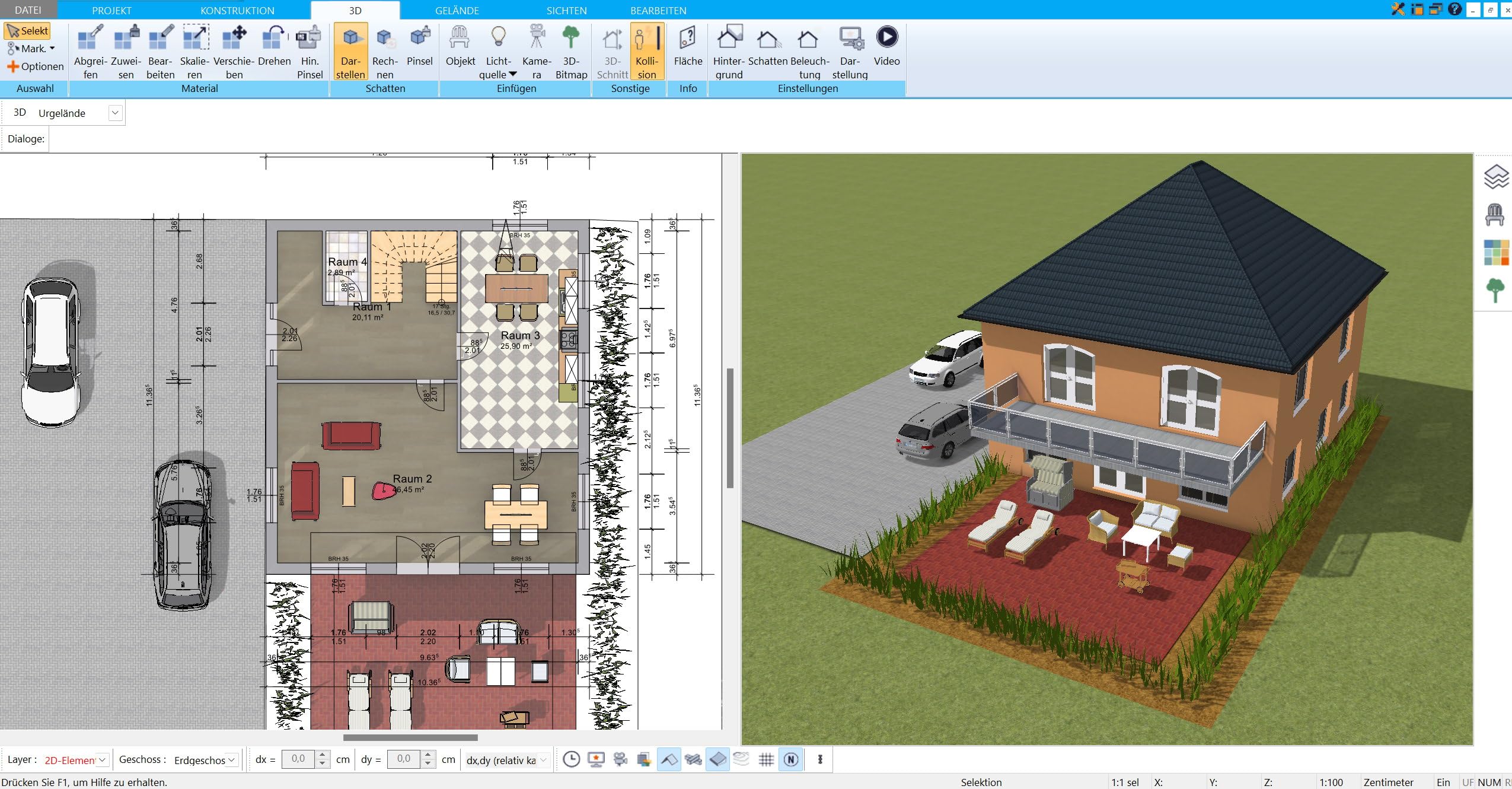The width and height of the screenshot is (1512, 789).
Task: Click the help question mark icon
Action: coord(1454,9)
